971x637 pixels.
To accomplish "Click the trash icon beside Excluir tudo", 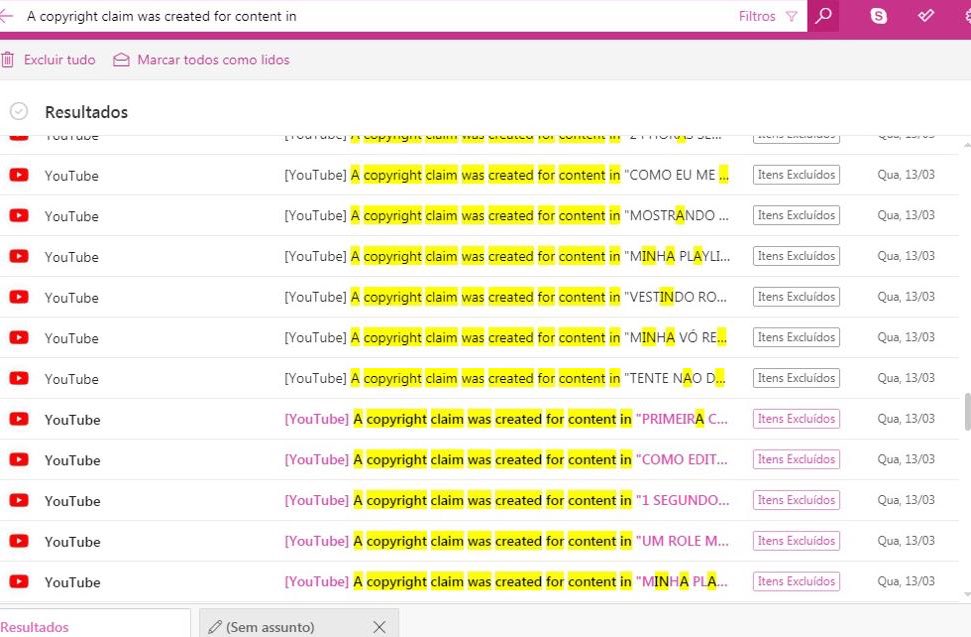I will coord(7,59).
